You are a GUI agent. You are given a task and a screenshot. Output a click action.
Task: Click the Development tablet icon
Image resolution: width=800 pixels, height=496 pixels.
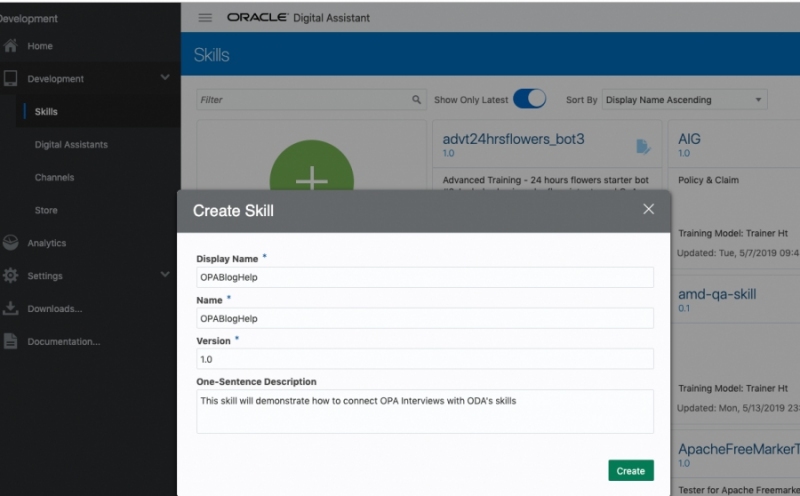click(x=10, y=79)
